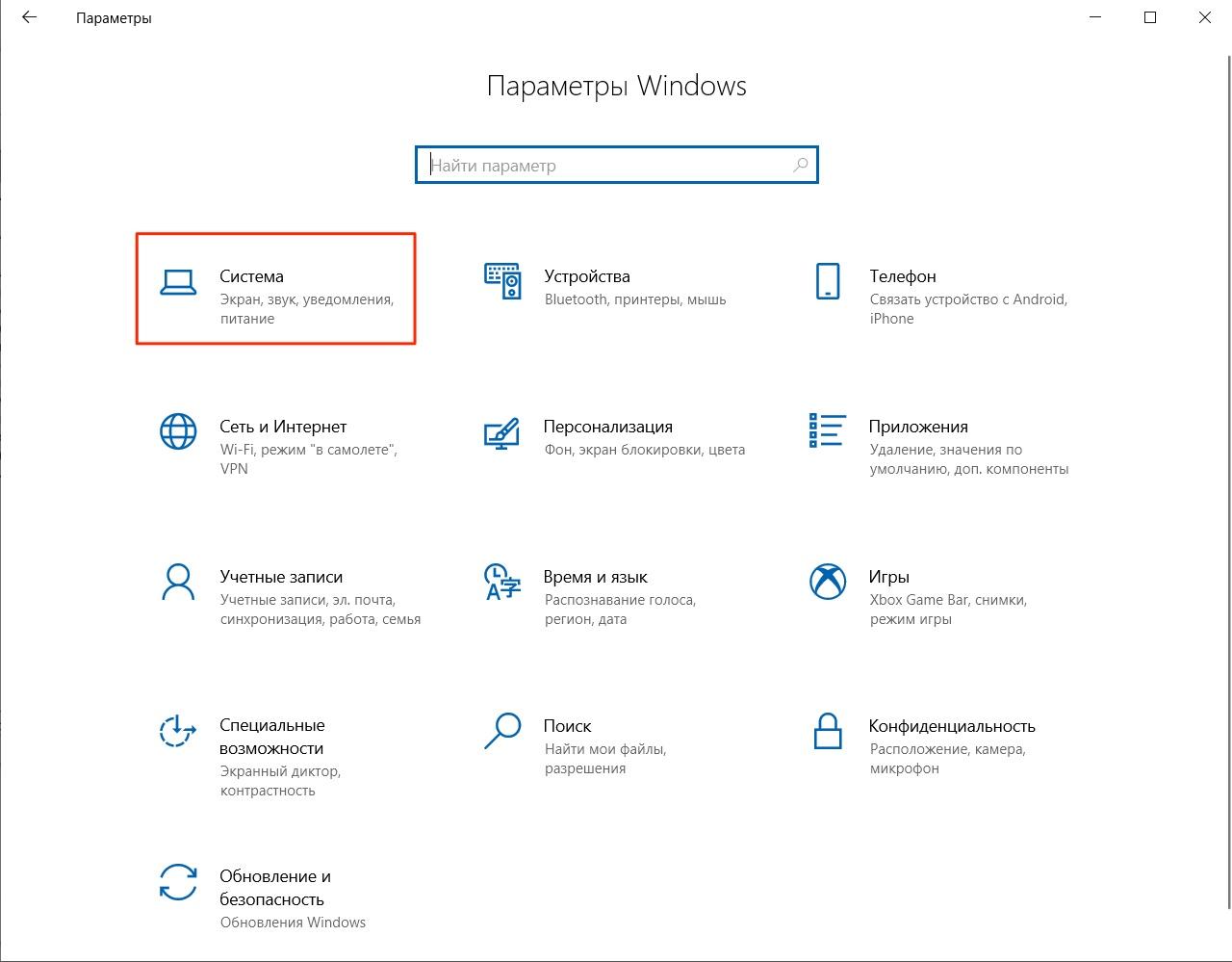Click the Специальные возможности title text
The height and width of the screenshot is (962, 1232).
click(x=272, y=737)
